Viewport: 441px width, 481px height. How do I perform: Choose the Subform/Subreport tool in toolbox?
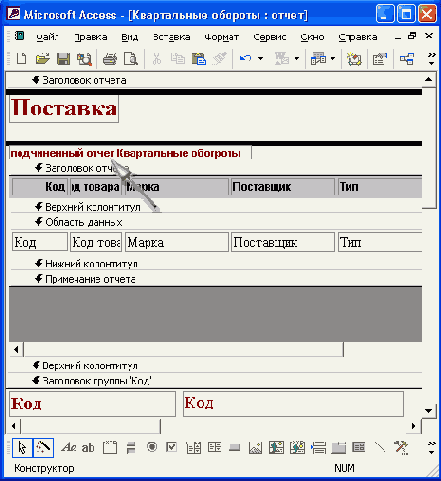[359, 447]
